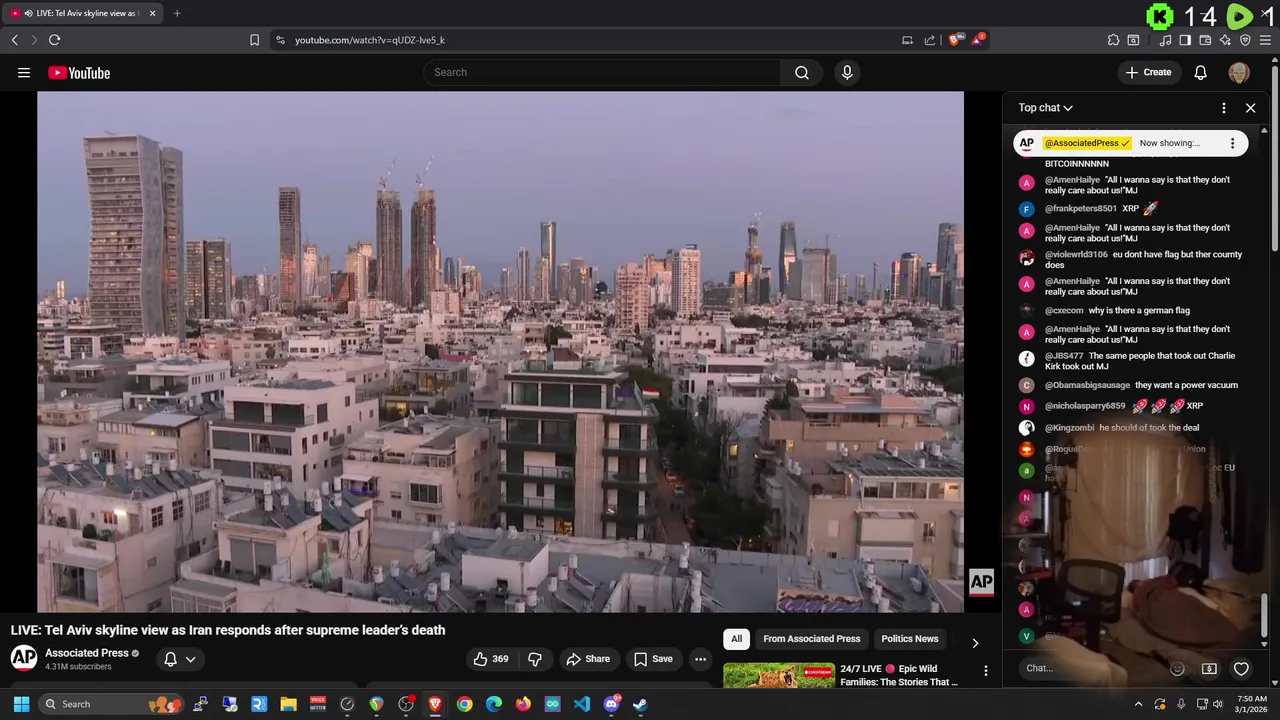
Task: Open the Windows Start menu
Action: pos(21,704)
